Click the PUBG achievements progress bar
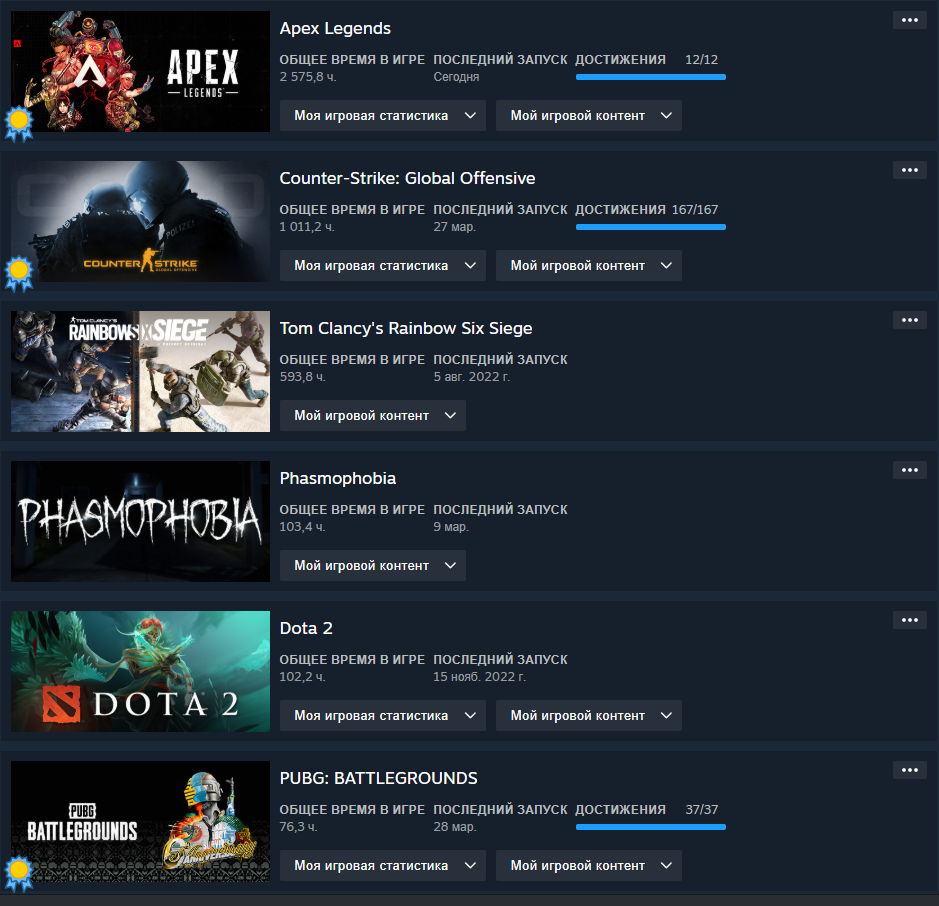The width and height of the screenshot is (939, 906). pyautogui.click(x=651, y=827)
